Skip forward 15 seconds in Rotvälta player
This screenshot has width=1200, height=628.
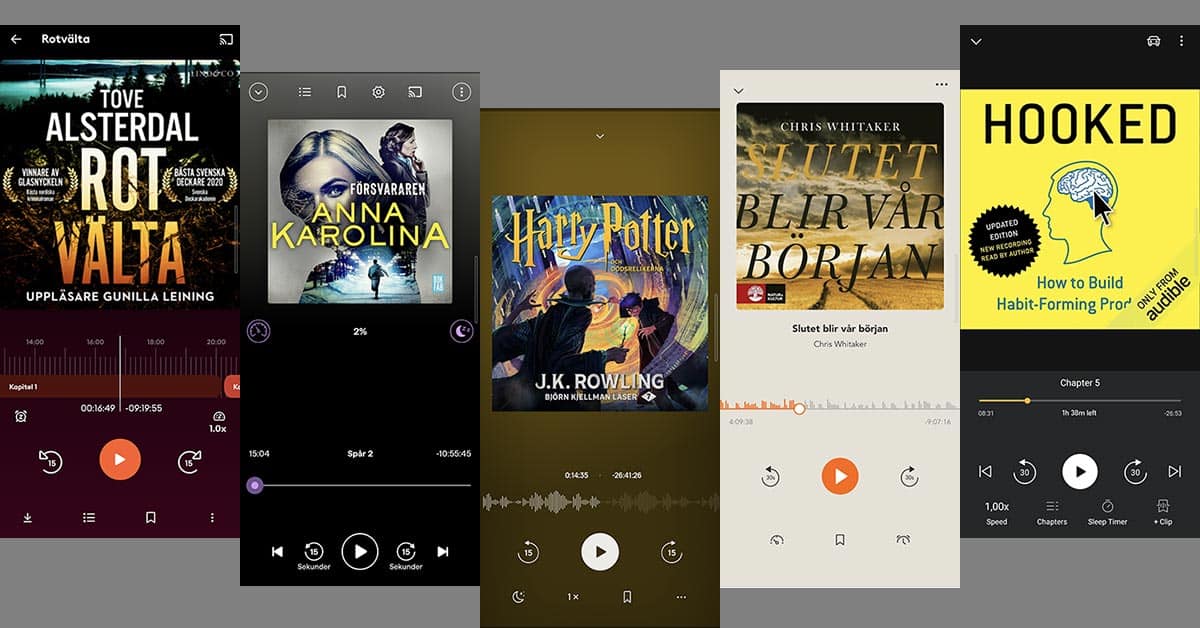tap(190, 461)
